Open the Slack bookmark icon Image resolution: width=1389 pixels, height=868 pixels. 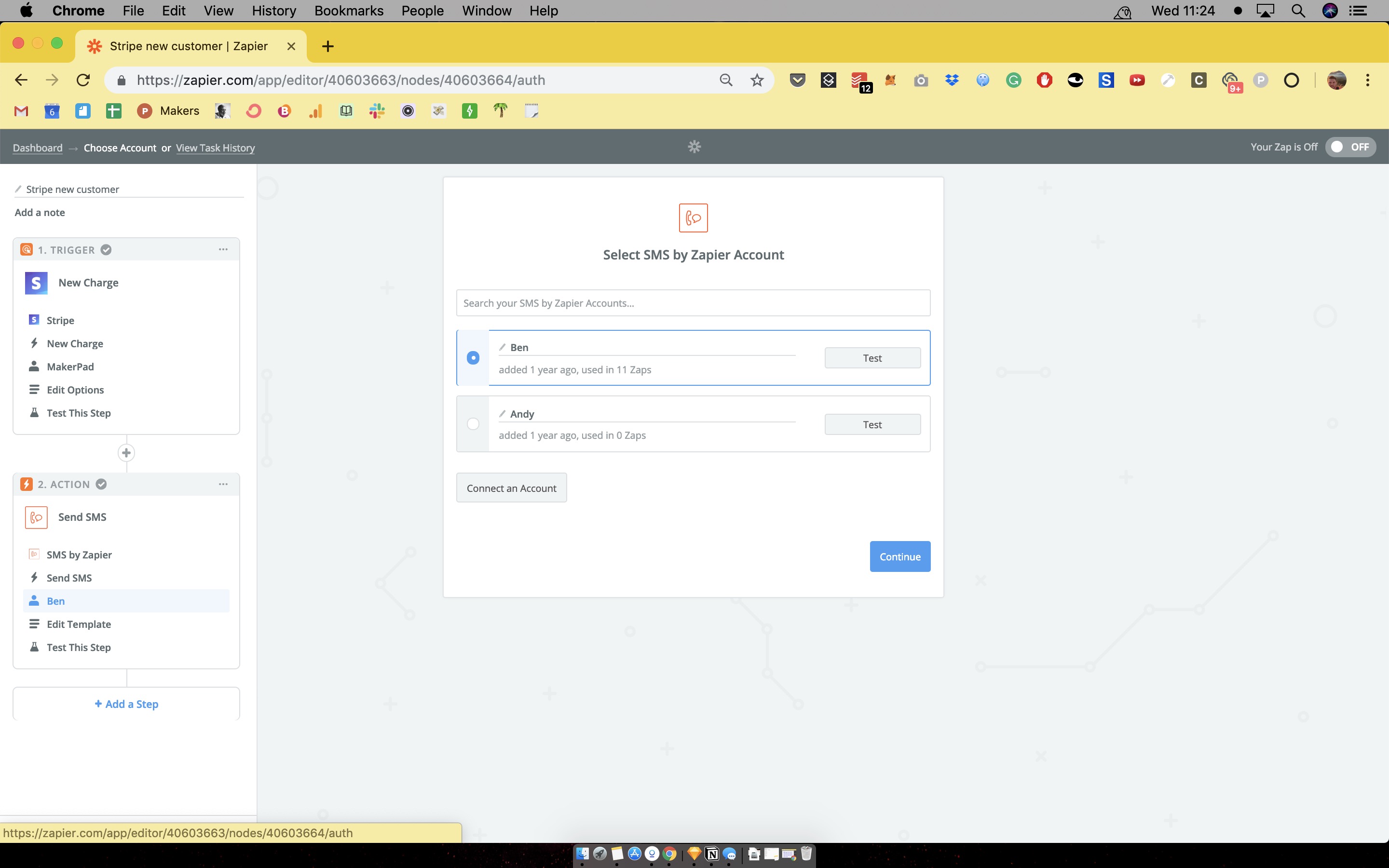[x=377, y=111]
